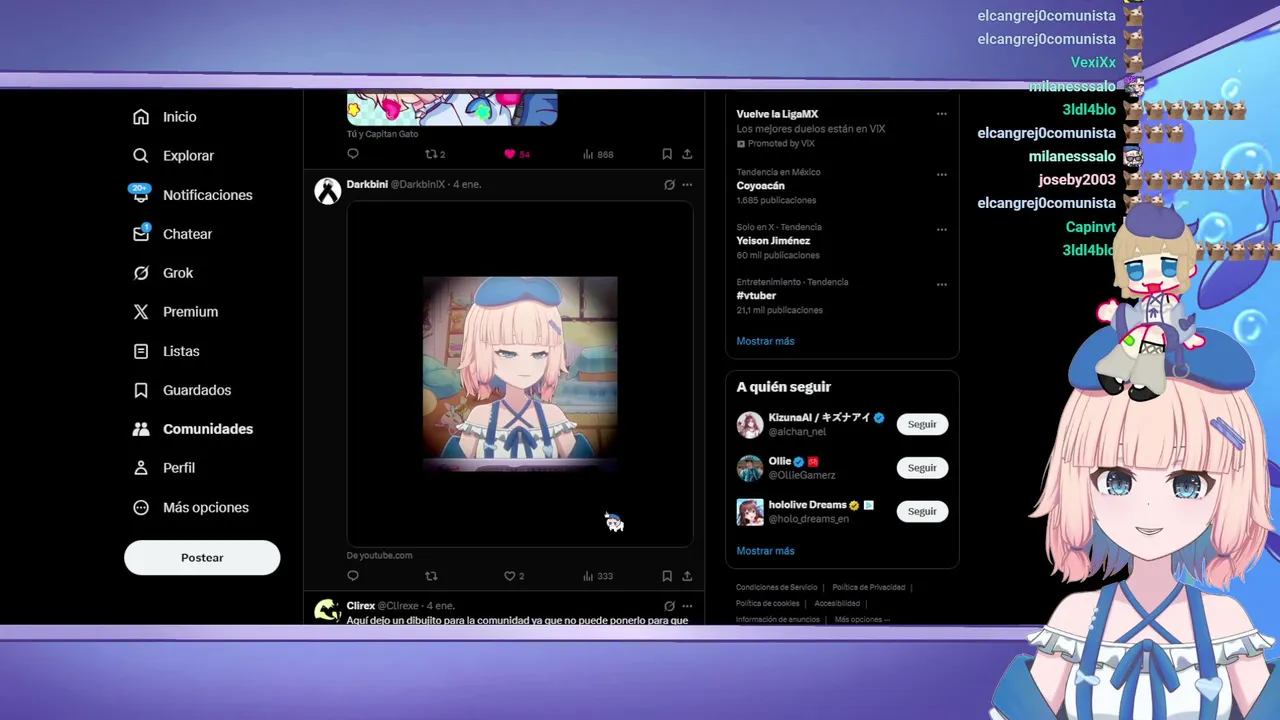Open Comunidades people icon

(141, 429)
